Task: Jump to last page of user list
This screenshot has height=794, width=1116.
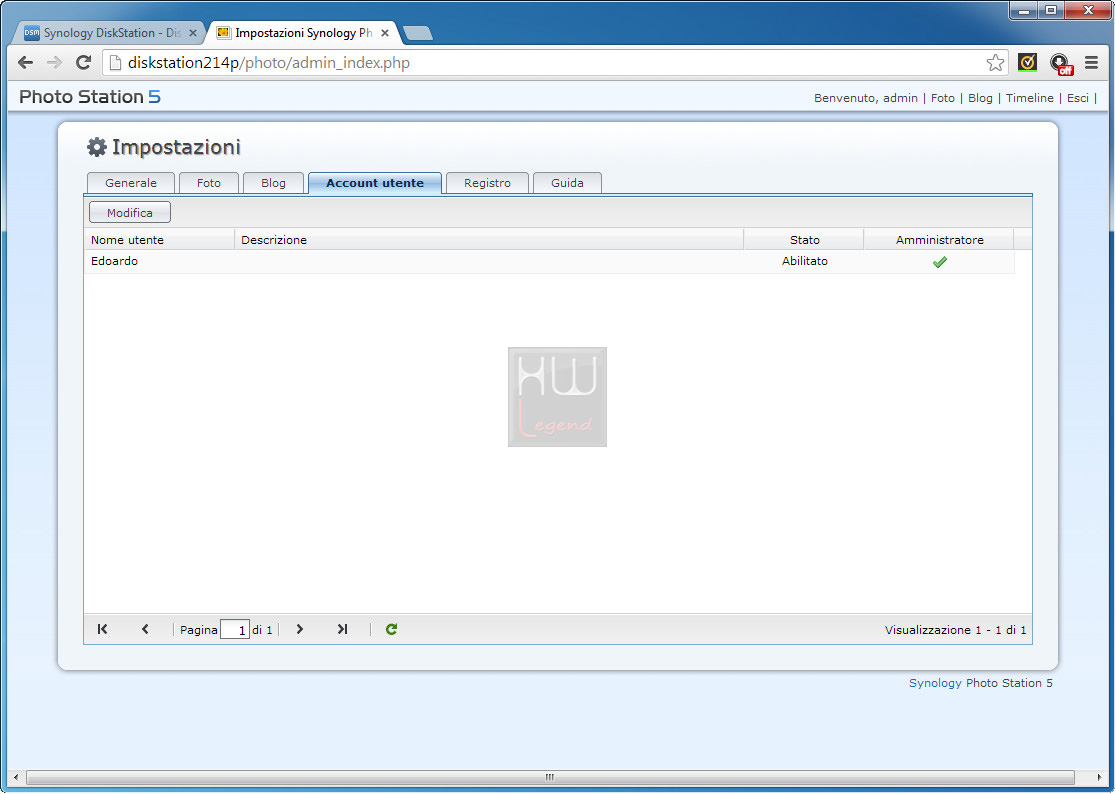Action: click(342, 629)
